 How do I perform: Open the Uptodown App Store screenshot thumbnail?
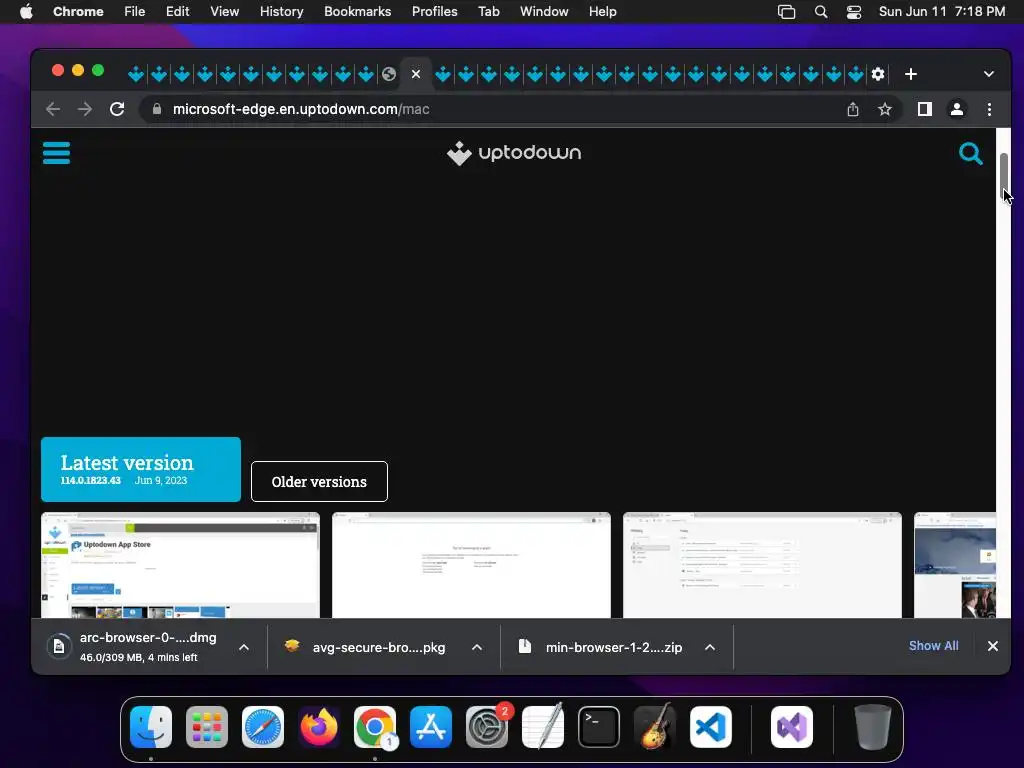point(180,566)
